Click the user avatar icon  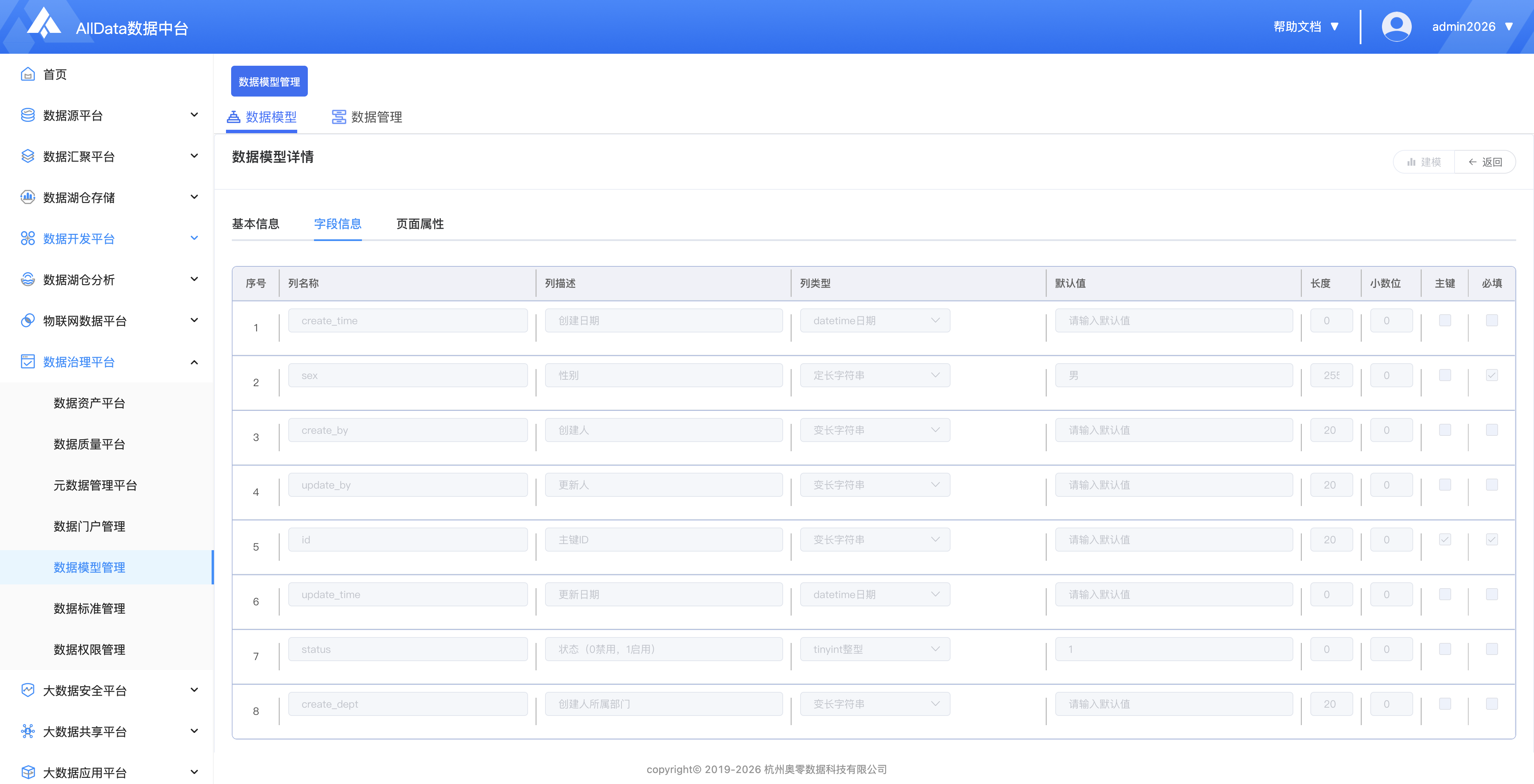[1396, 26]
